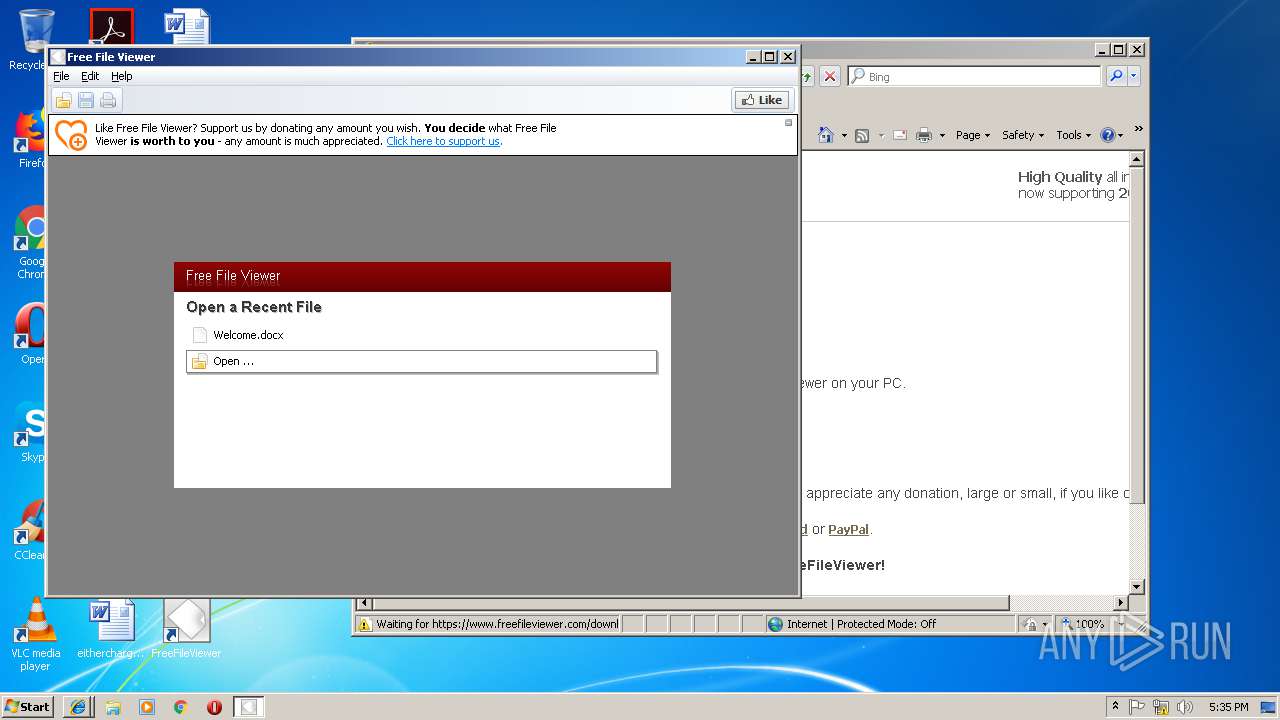Click the Open folder toolbar icon
Screen dimensions: 1280x720
(63, 100)
